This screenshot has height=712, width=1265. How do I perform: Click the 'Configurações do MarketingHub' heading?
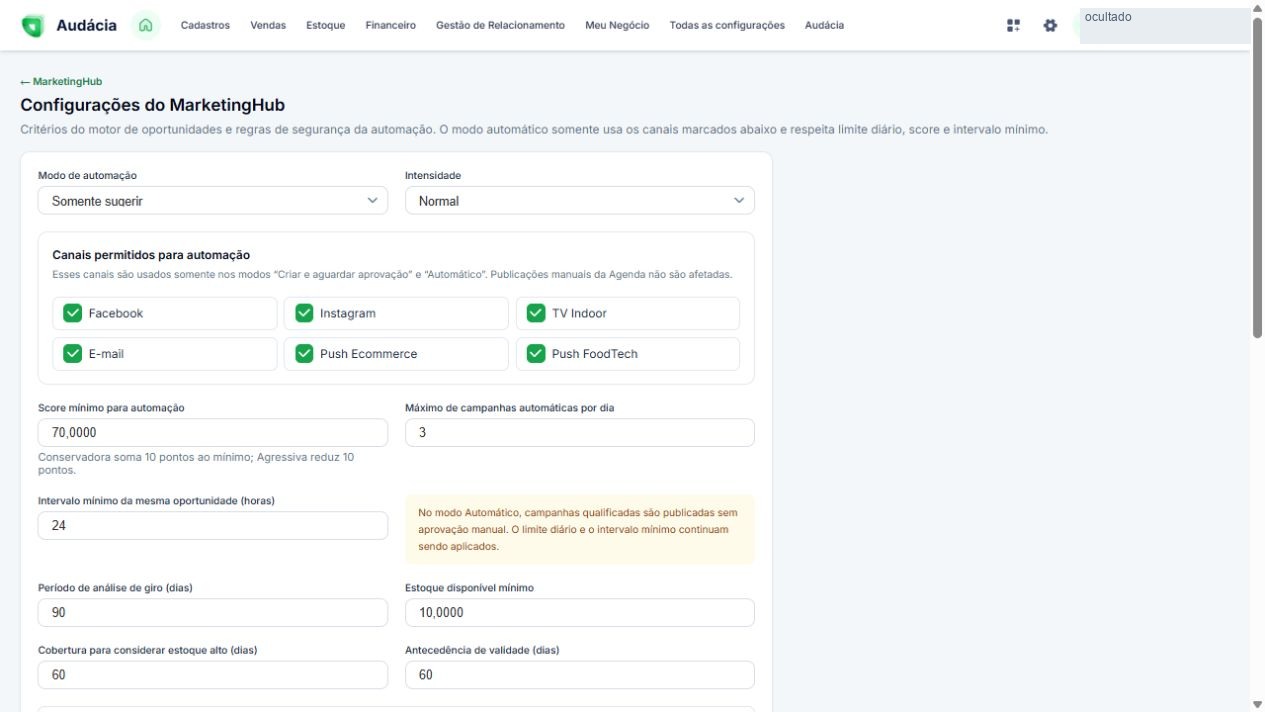pos(153,105)
